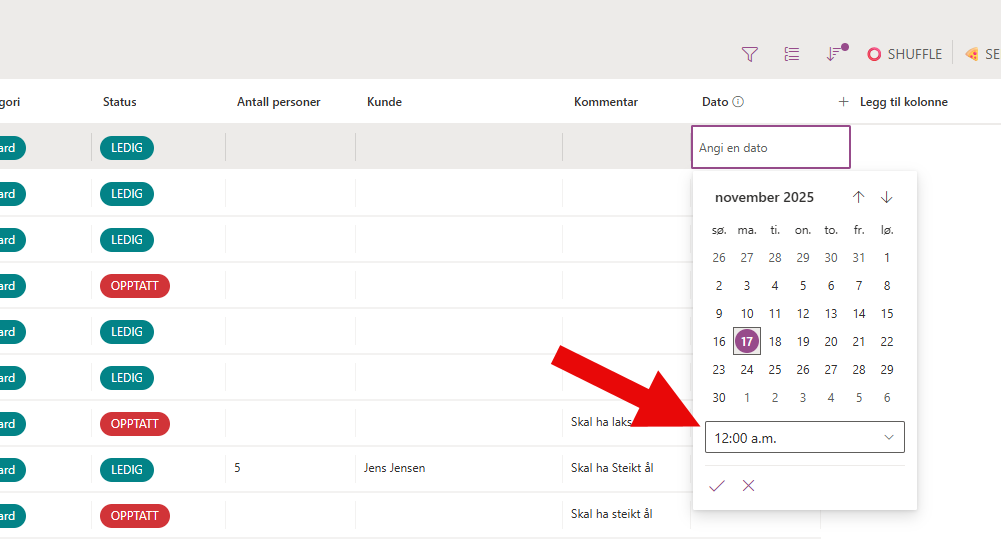Select the highlighted date 17
Viewport: 1001px width, 547px height.
point(747,341)
